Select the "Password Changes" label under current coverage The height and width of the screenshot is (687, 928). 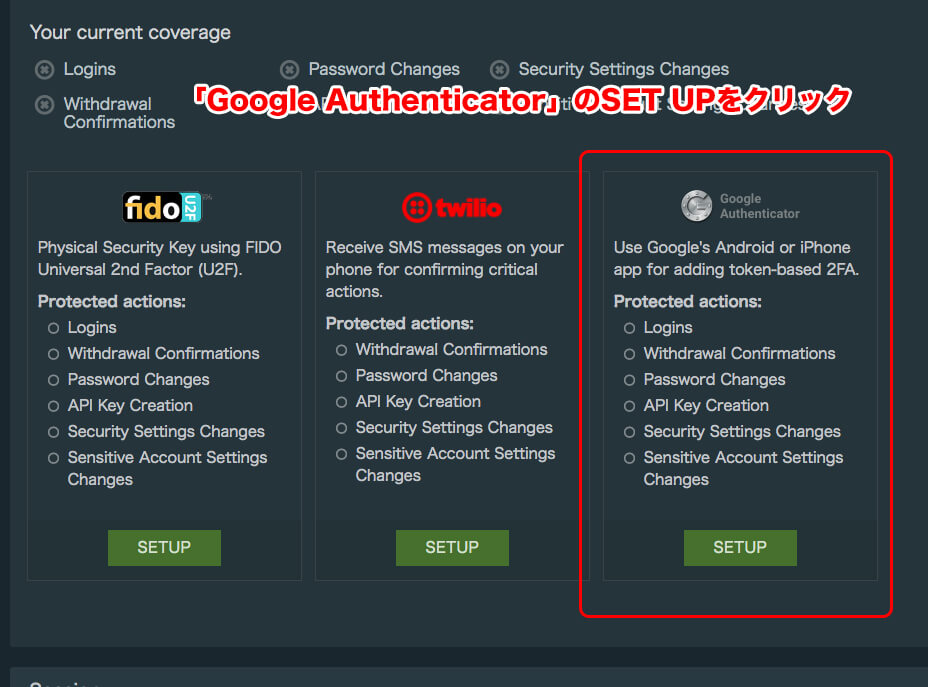pos(384,69)
